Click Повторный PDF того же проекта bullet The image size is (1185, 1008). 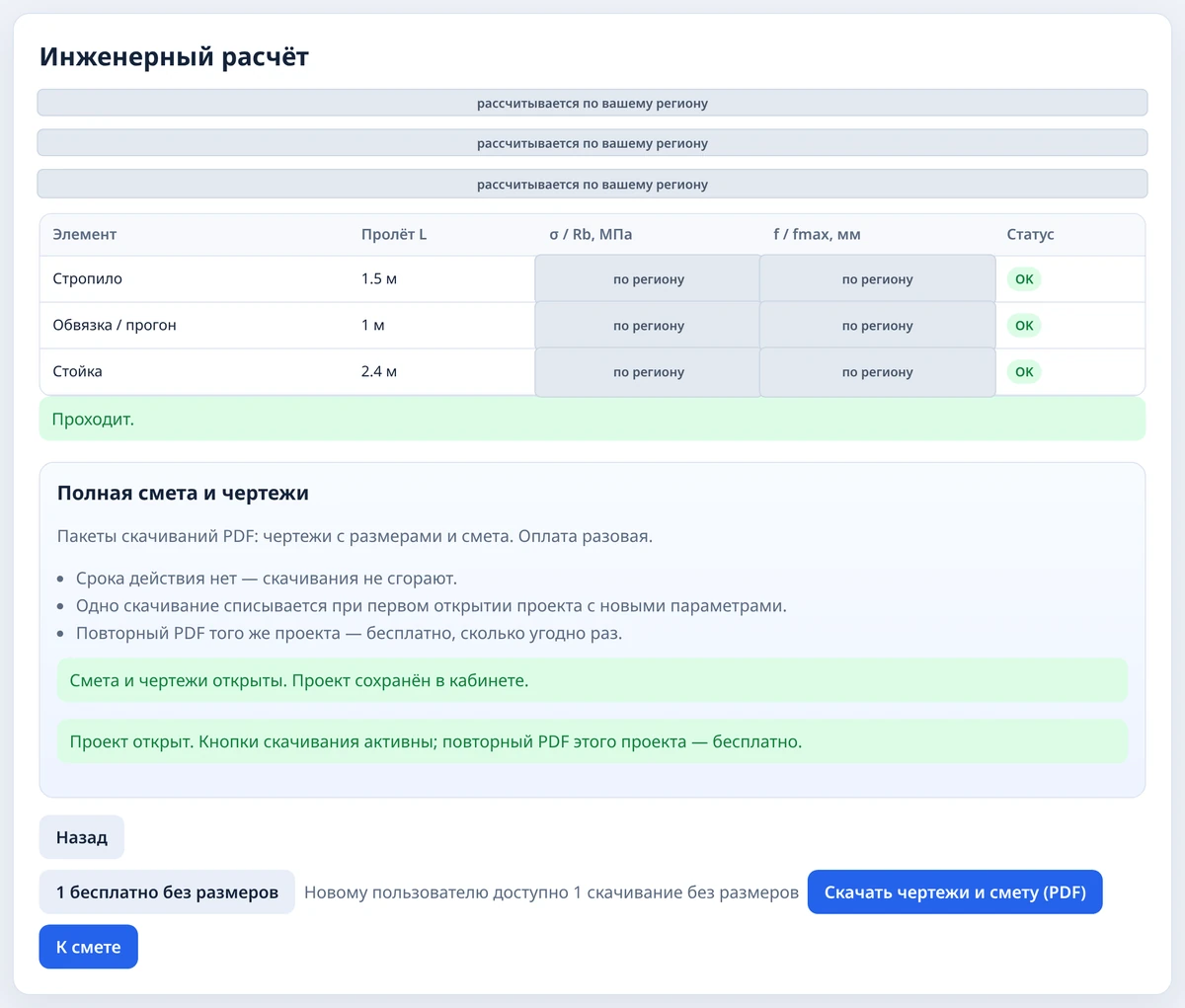[350, 634]
